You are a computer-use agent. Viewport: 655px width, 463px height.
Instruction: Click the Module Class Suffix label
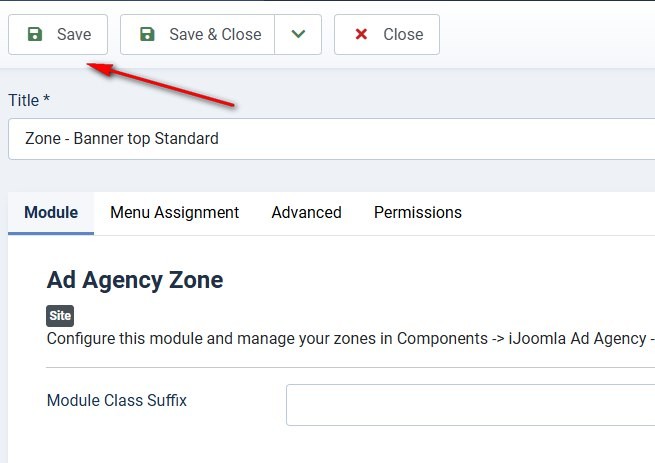coord(117,401)
